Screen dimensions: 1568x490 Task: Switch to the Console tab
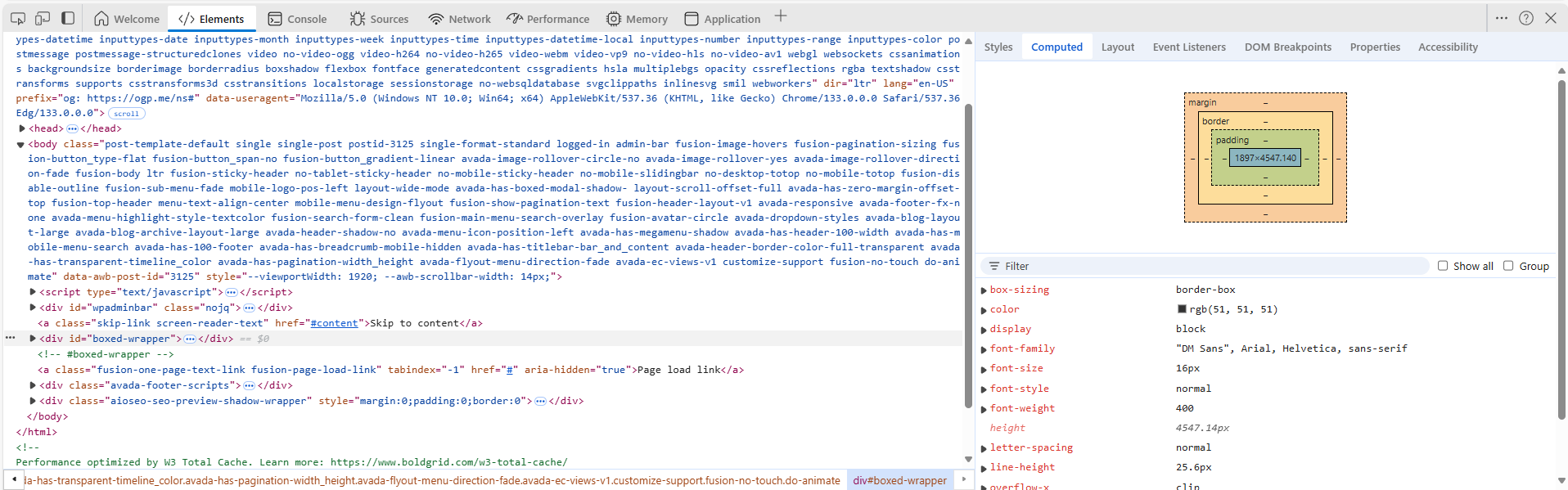tap(297, 19)
